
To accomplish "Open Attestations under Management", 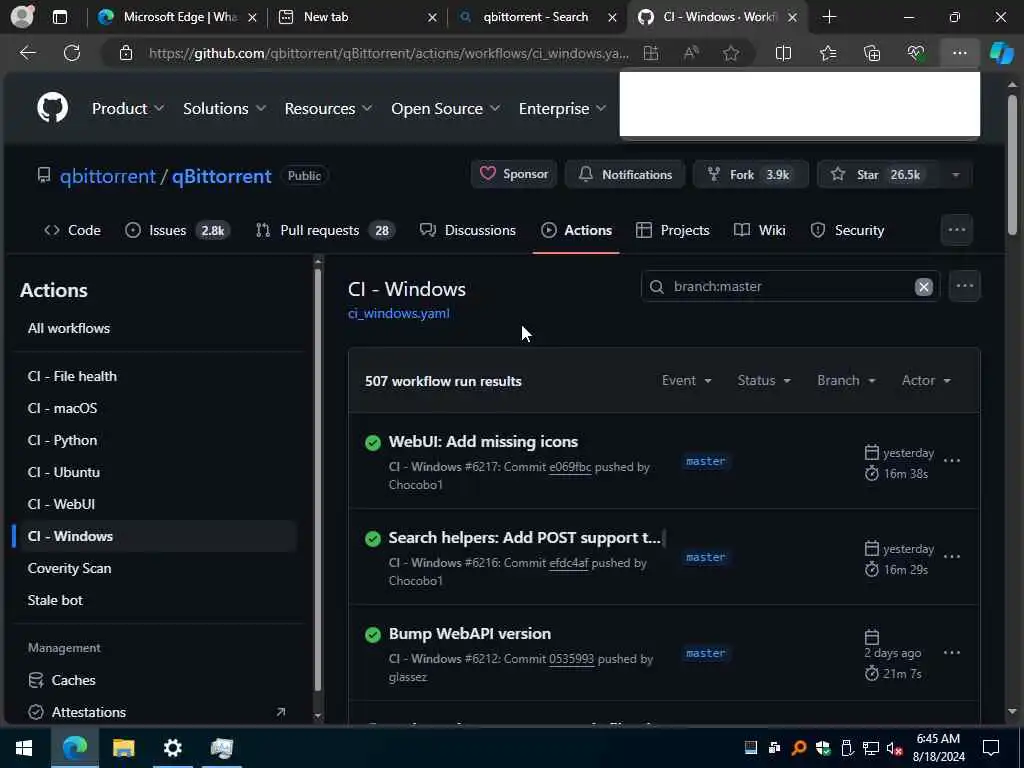I will [89, 712].
